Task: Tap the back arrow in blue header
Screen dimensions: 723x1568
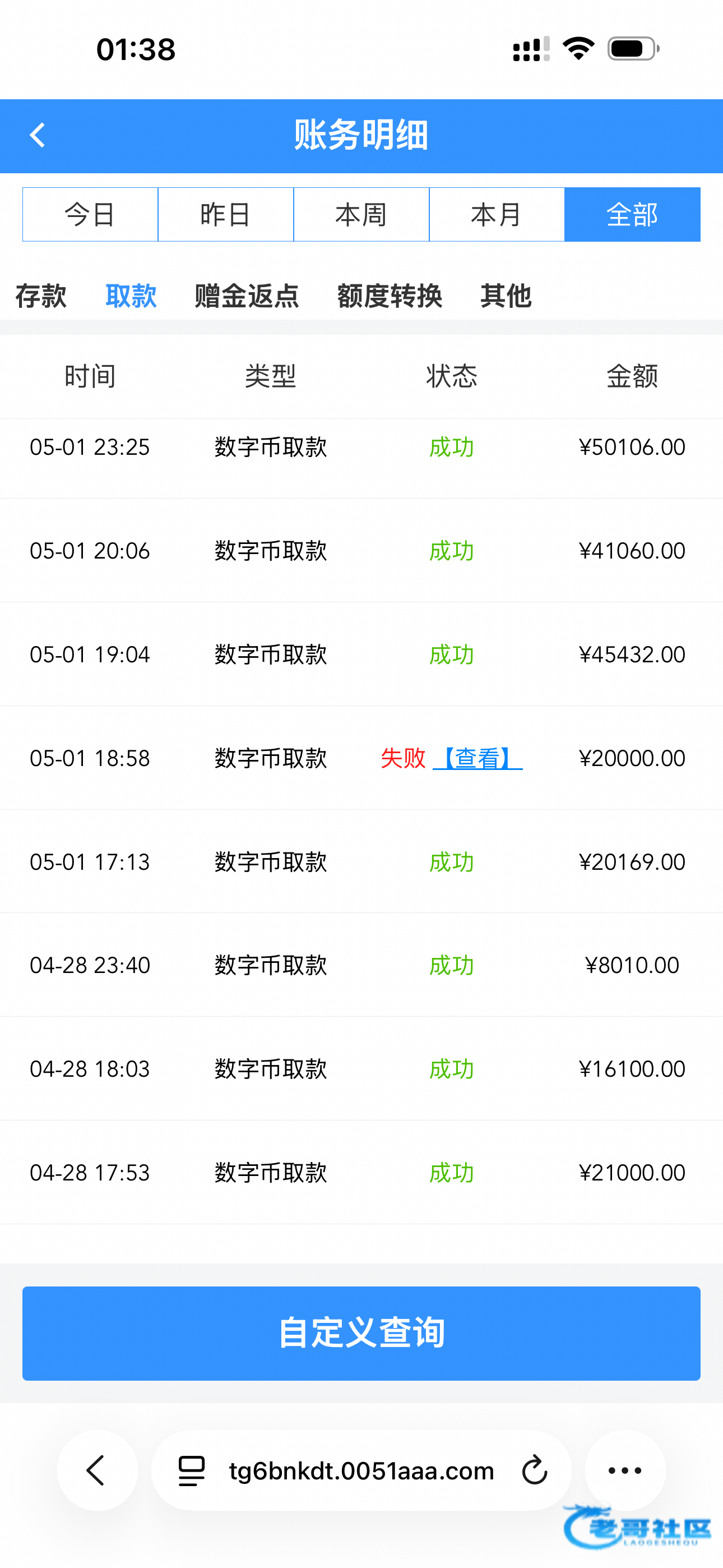Action: (x=38, y=135)
